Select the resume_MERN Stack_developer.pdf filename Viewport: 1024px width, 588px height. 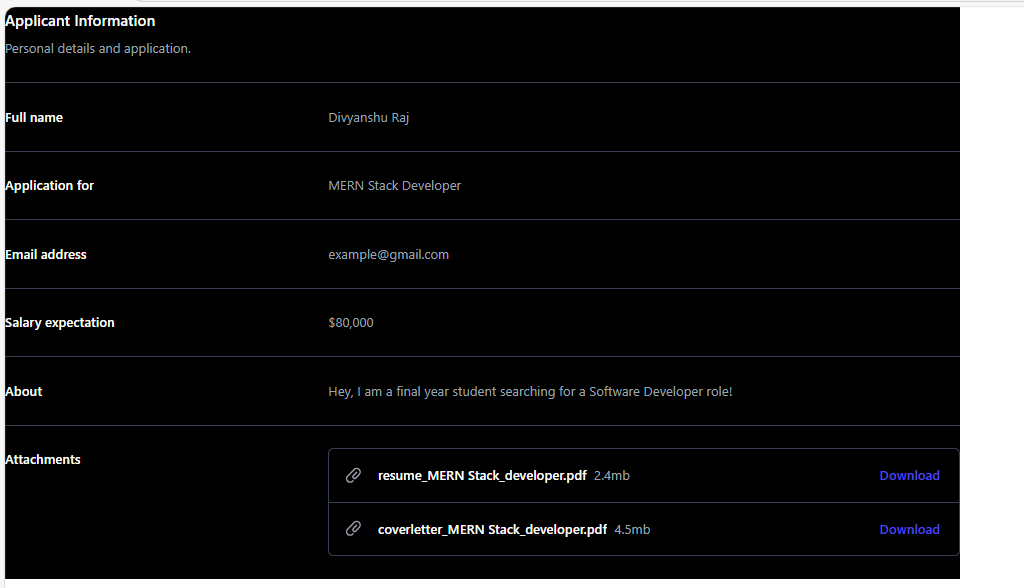click(x=482, y=476)
